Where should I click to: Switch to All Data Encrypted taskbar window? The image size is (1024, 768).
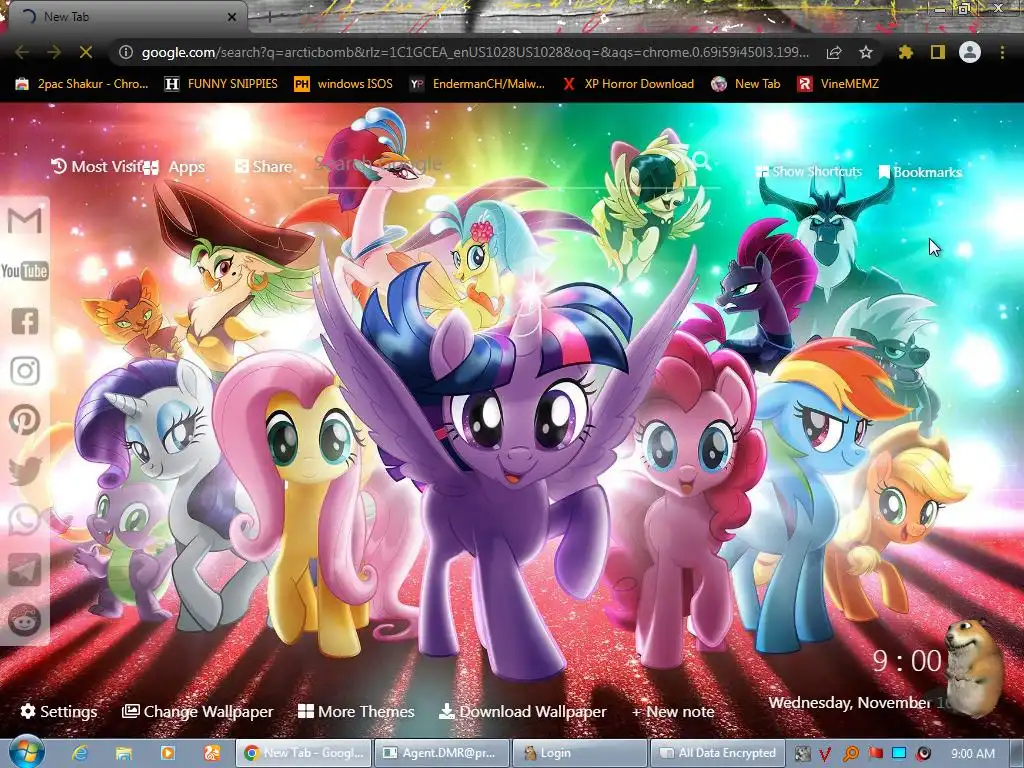tap(718, 753)
